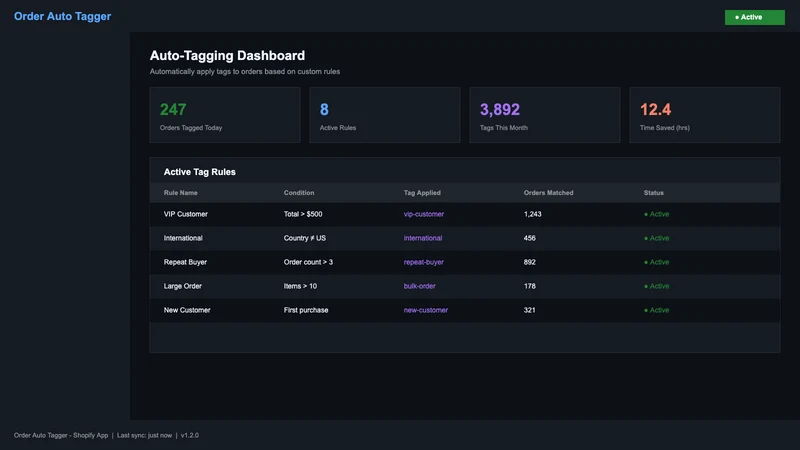Select the New Customer rule name
The height and width of the screenshot is (450, 800).
tap(187, 310)
